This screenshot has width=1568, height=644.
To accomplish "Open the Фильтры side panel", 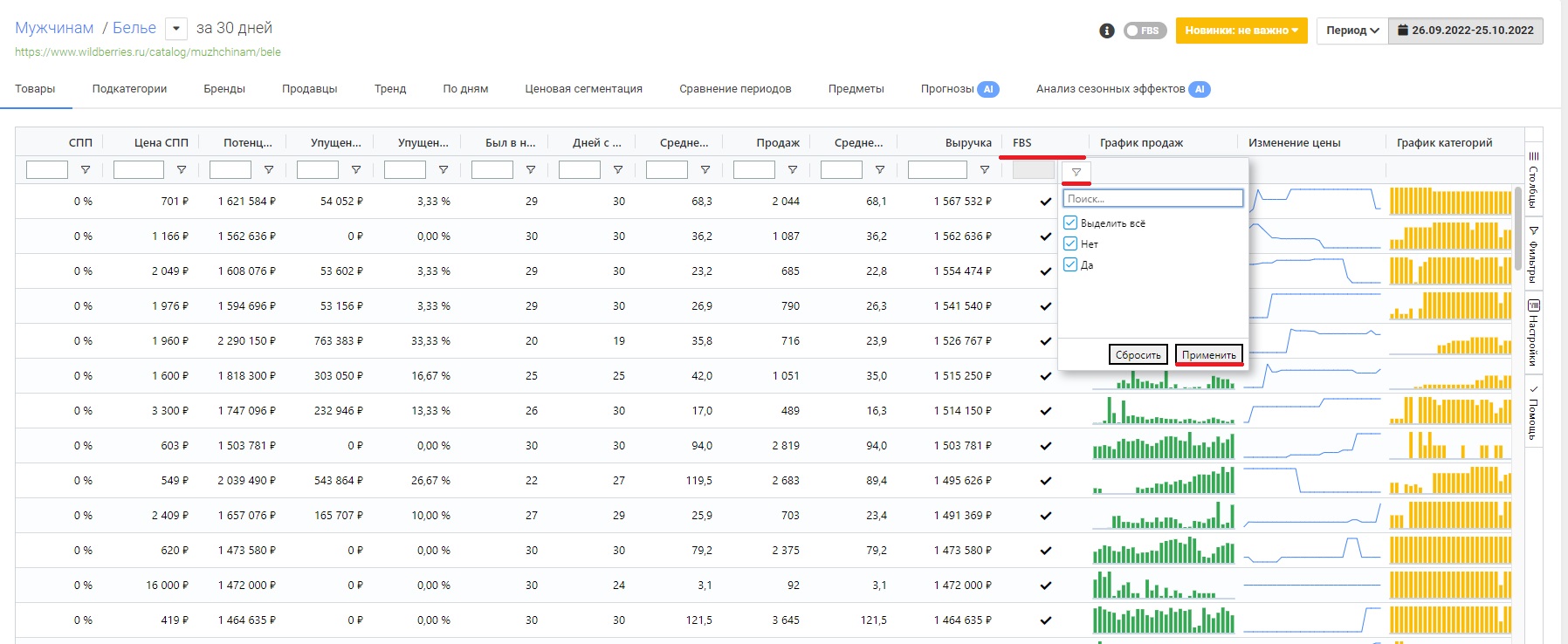I will click(1534, 255).
